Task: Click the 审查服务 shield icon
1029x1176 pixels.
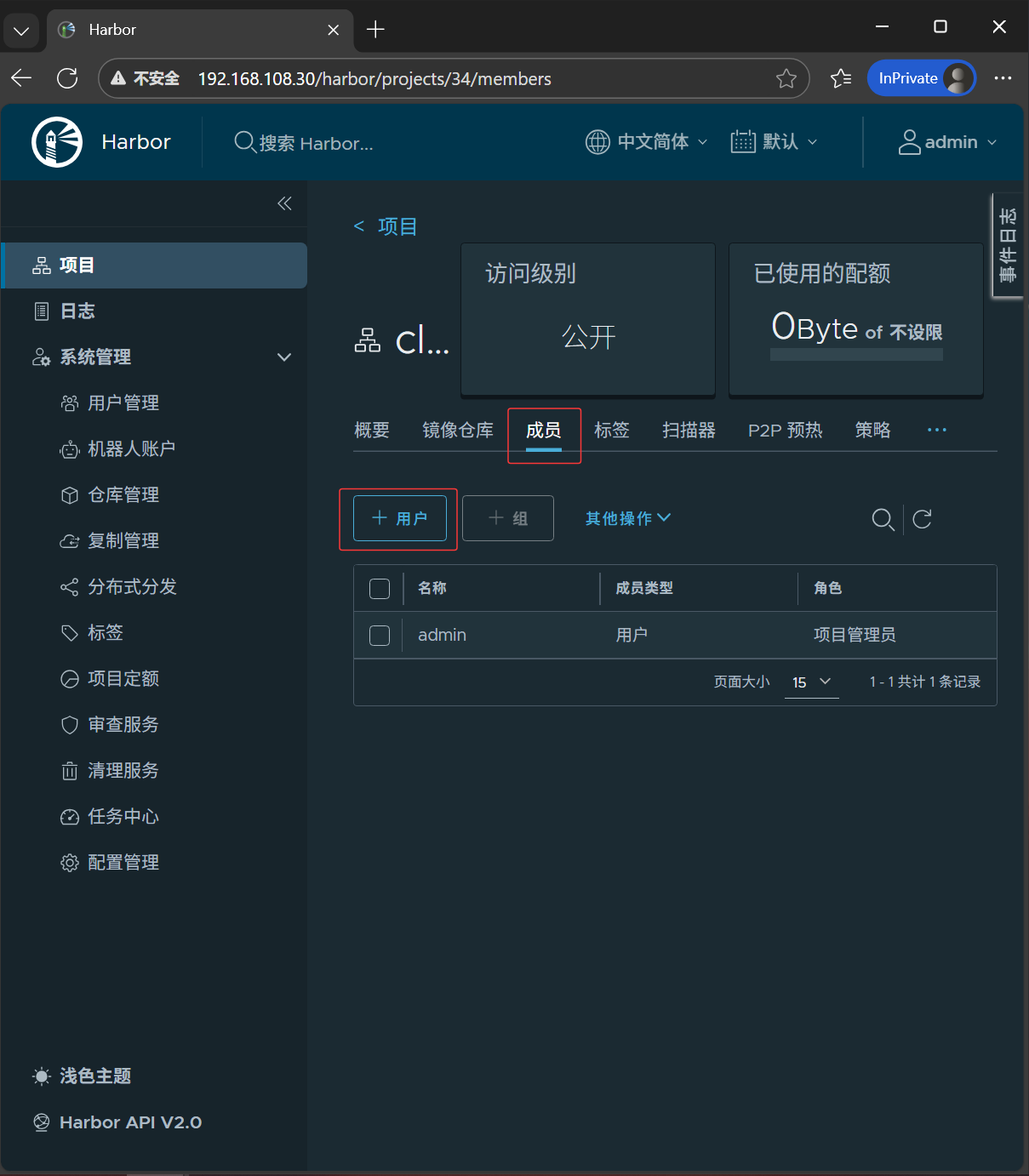Action: (x=70, y=725)
